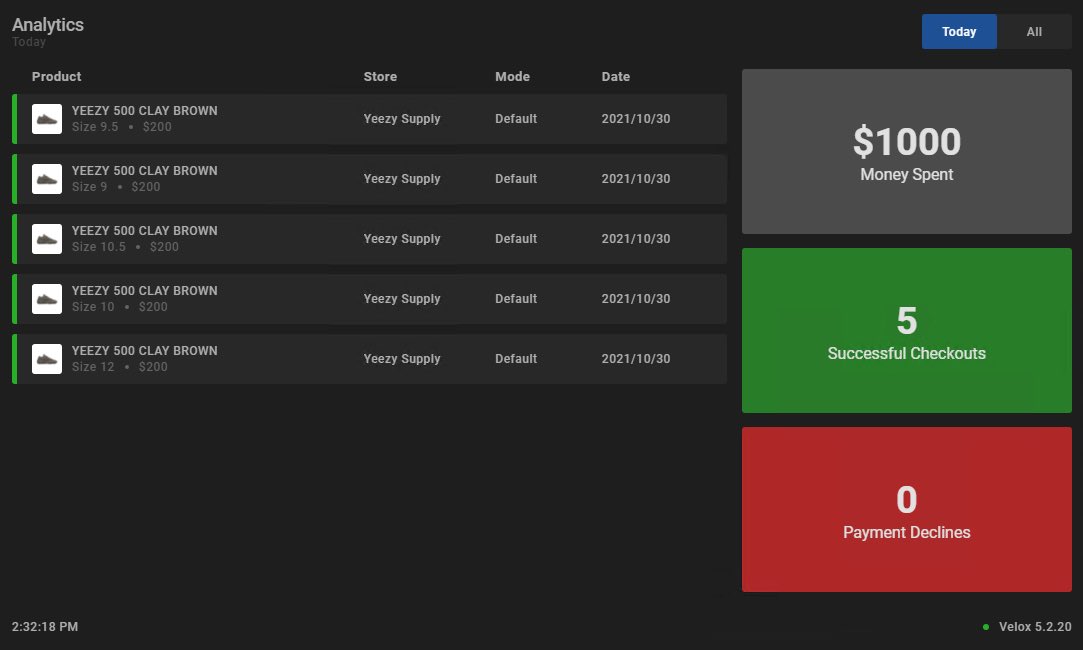1083x650 pixels.
Task: Click Yeezy Supply in the Size 10 row
Action: coord(402,299)
